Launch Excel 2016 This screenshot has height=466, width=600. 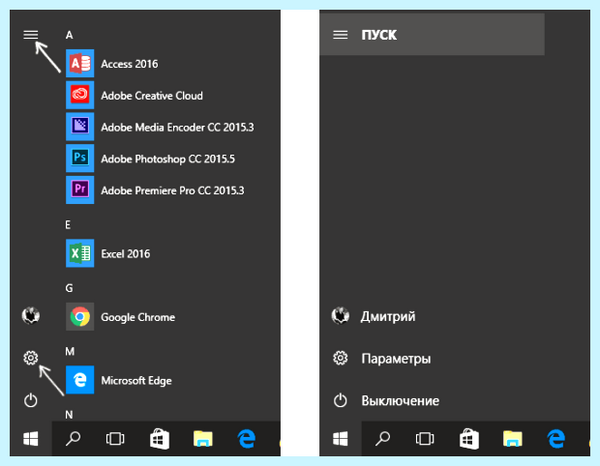pyautogui.click(x=108, y=253)
